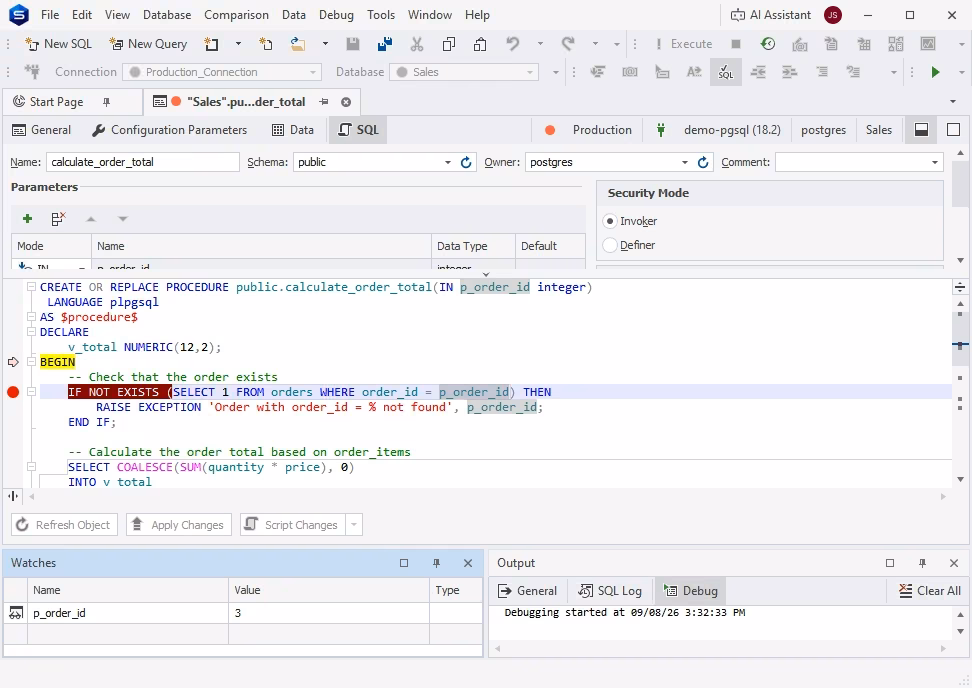Open the Undo history dropdown arrow
This screenshot has height=688, width=972.
[540, 44]
